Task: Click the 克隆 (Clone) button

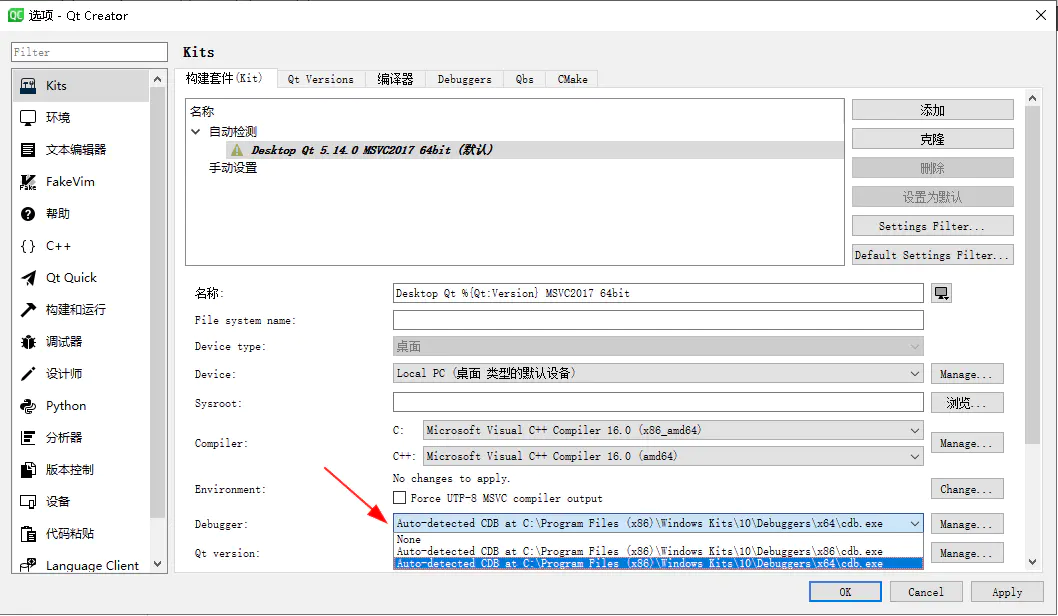Action: click(x=931, y=138)
